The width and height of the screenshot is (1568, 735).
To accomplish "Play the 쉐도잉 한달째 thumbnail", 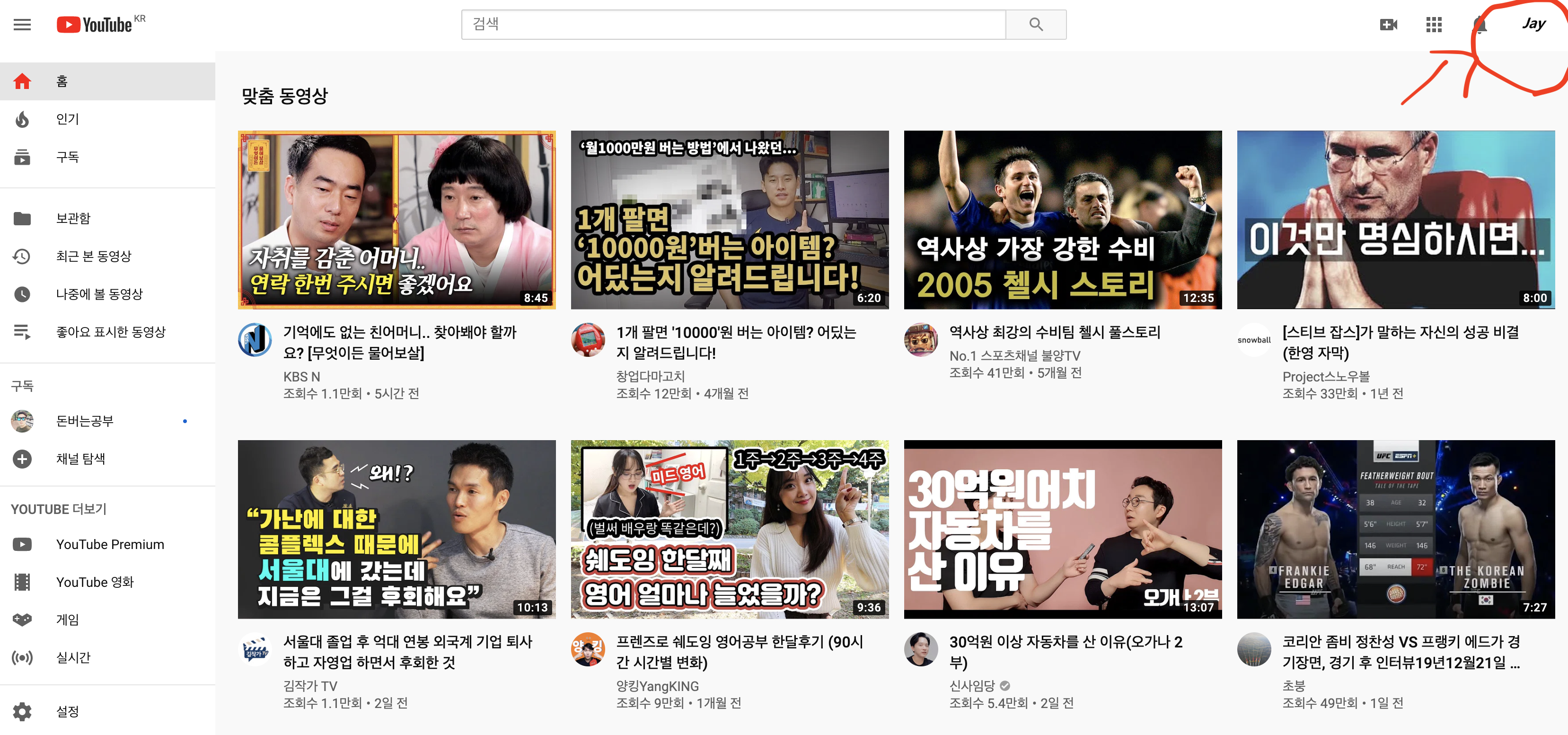I will (729, 529).
